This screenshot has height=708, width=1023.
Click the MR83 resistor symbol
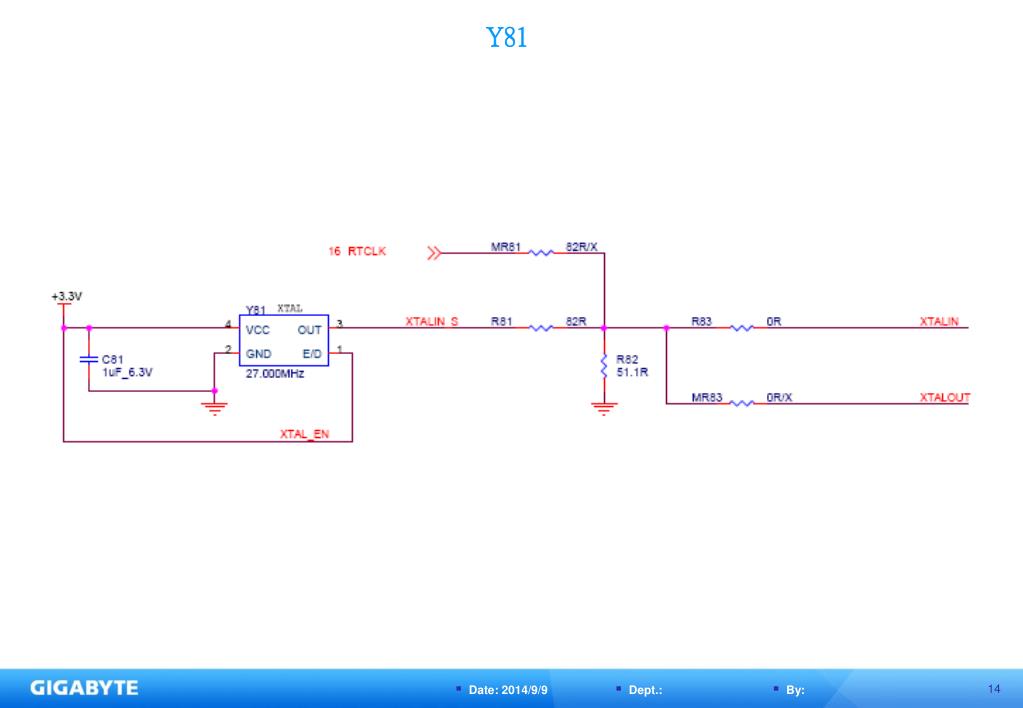click(x=742, y=404)
